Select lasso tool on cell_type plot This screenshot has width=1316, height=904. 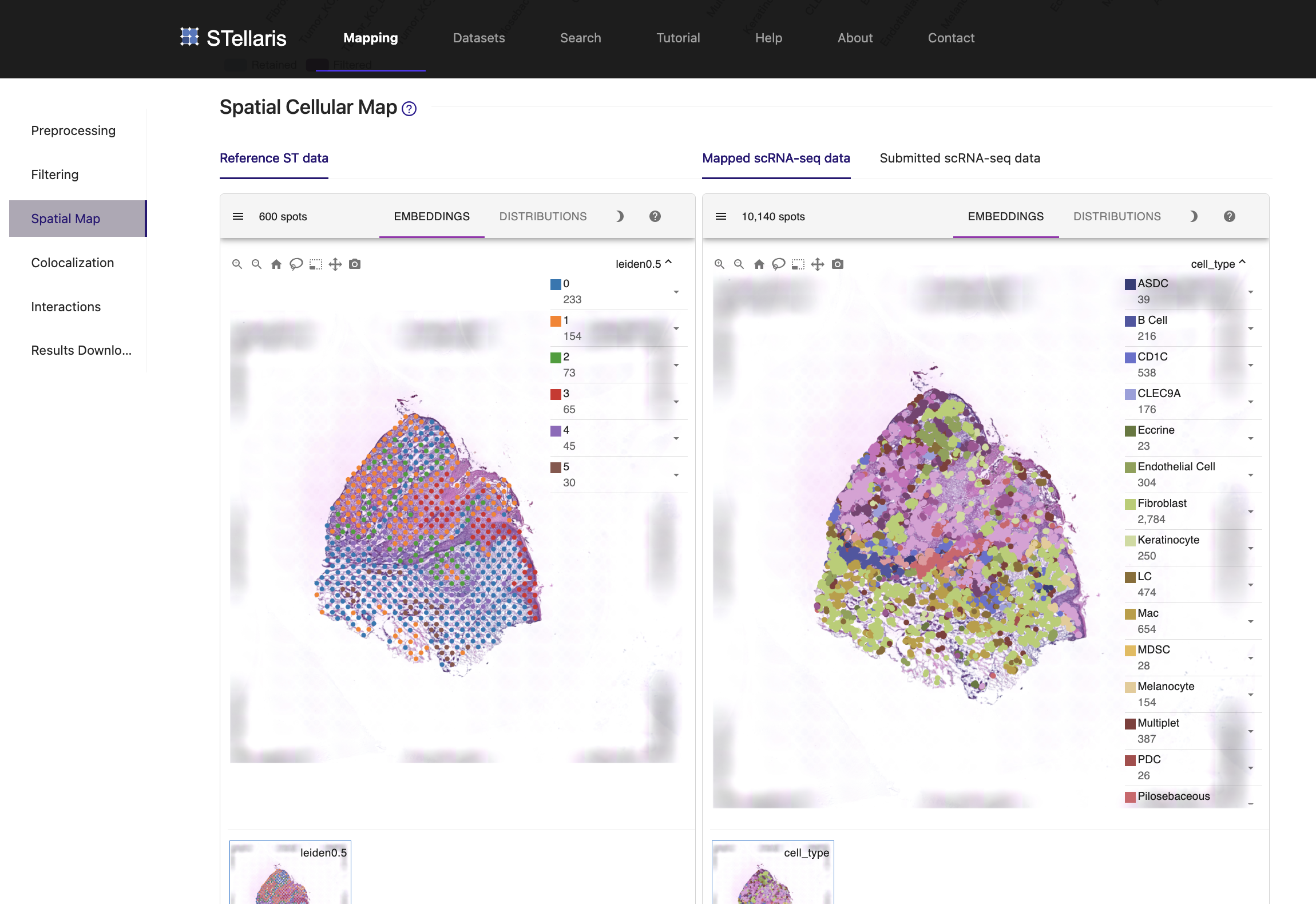tap(779, 264)
